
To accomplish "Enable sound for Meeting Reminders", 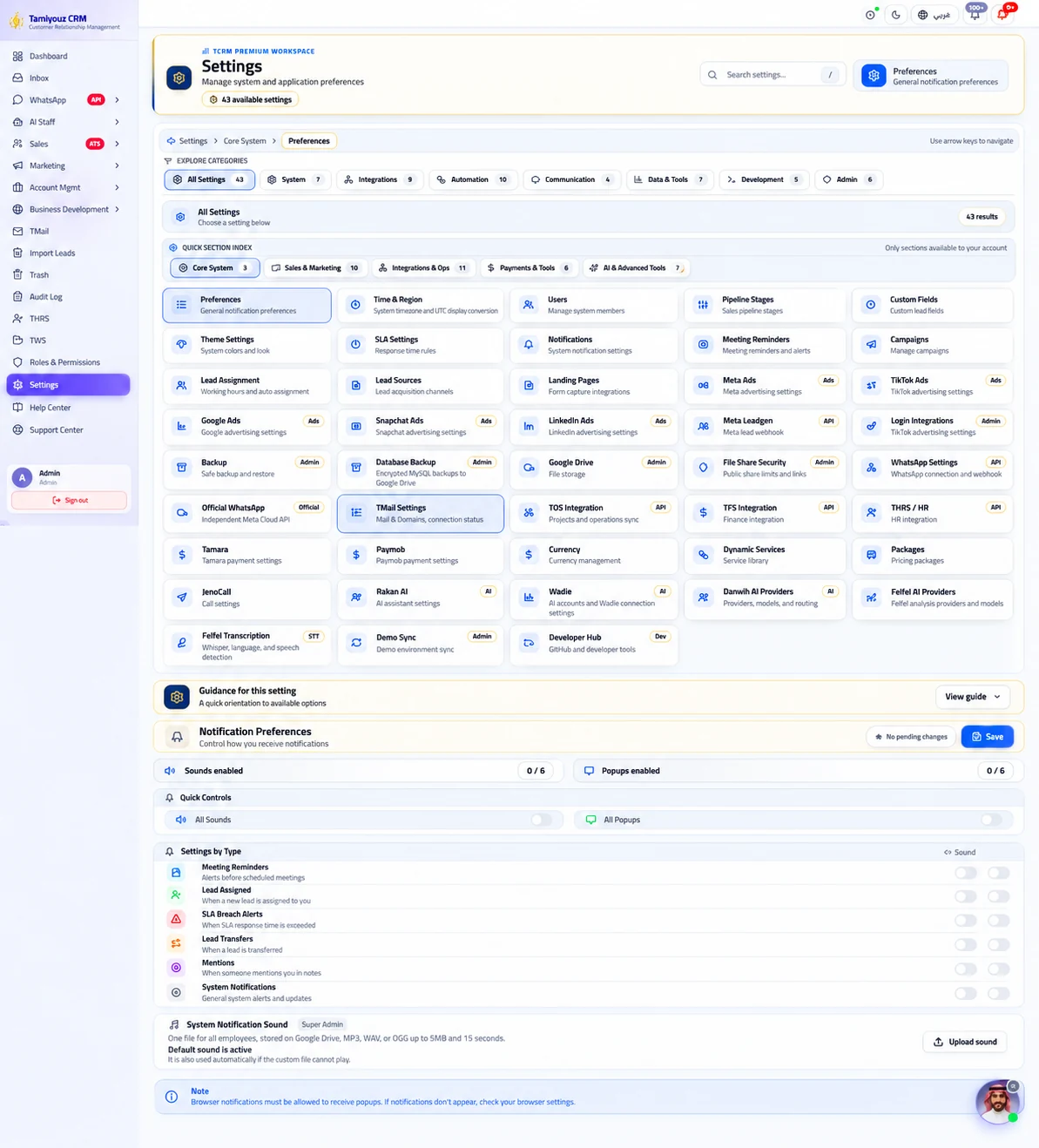I will [966, 873].
